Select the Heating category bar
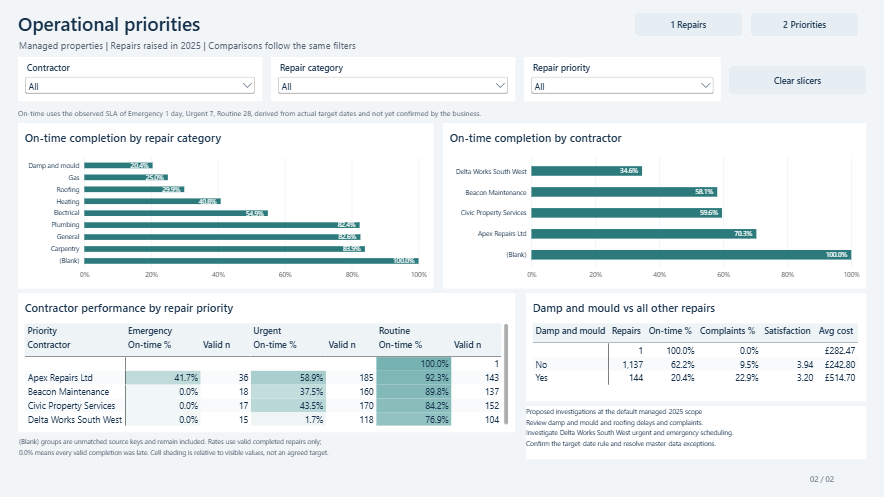This screenshot has height=497, width=884. point(152,201)
